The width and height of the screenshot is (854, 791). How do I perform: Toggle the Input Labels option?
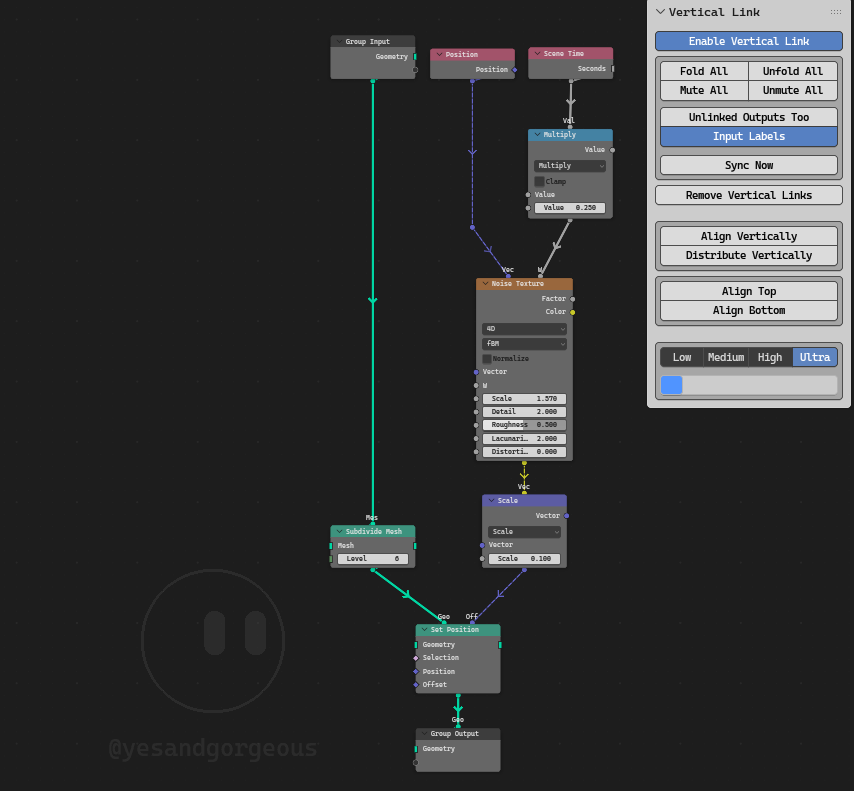point(748,136)
